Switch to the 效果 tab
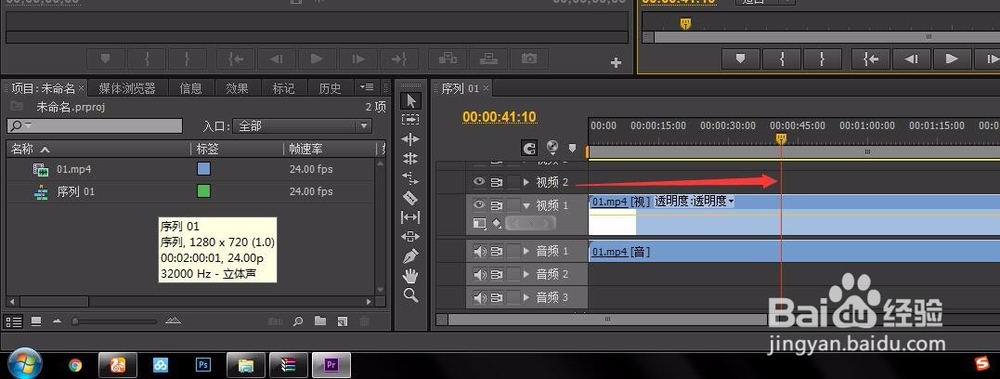 237,88
